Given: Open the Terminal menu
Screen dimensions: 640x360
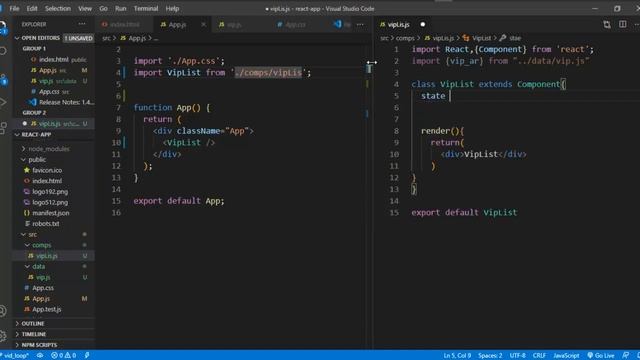Looking at the screenshot, I should click(146, 9).
